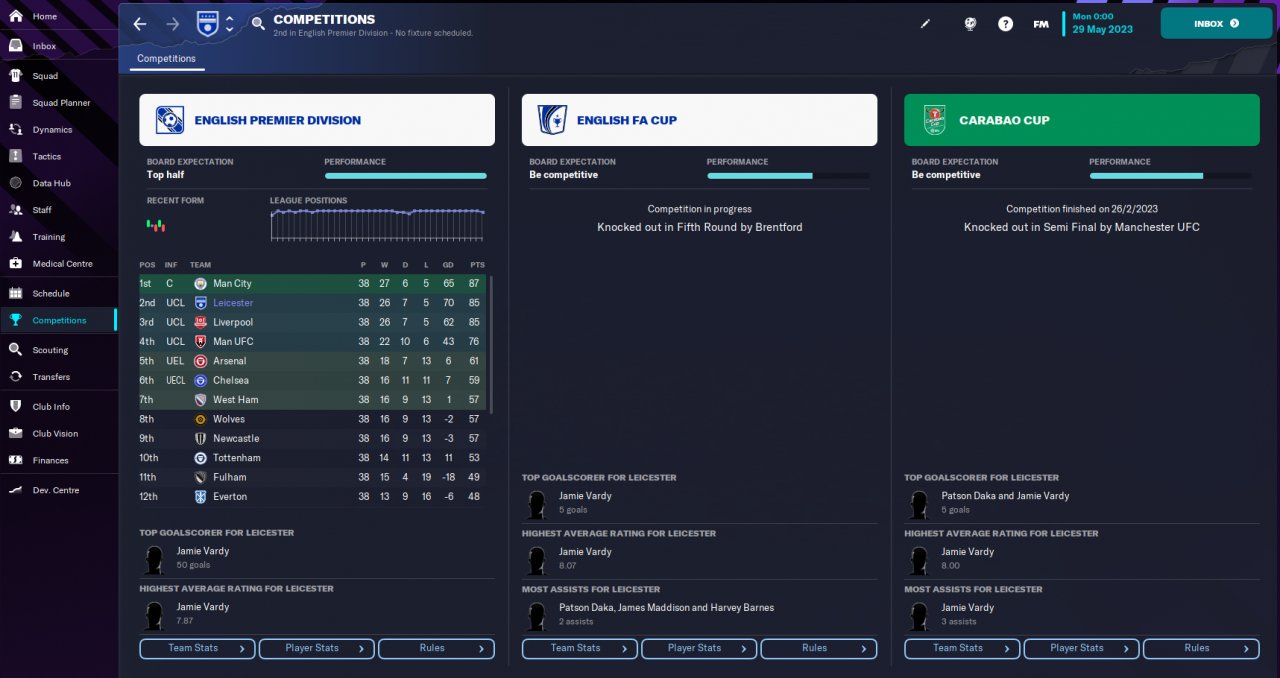This screenshot has width=1280, height=678.
Task: Click the Staff sidebar icon
Action: [15, 210]
